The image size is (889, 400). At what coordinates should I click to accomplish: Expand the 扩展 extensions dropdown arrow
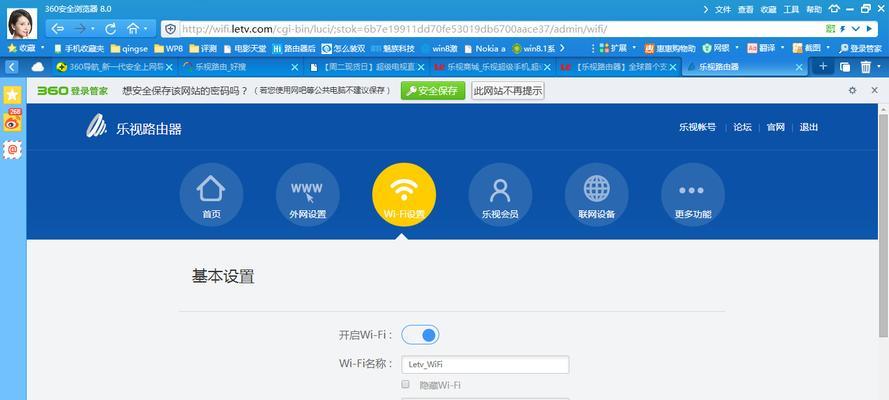click(634, 48)
